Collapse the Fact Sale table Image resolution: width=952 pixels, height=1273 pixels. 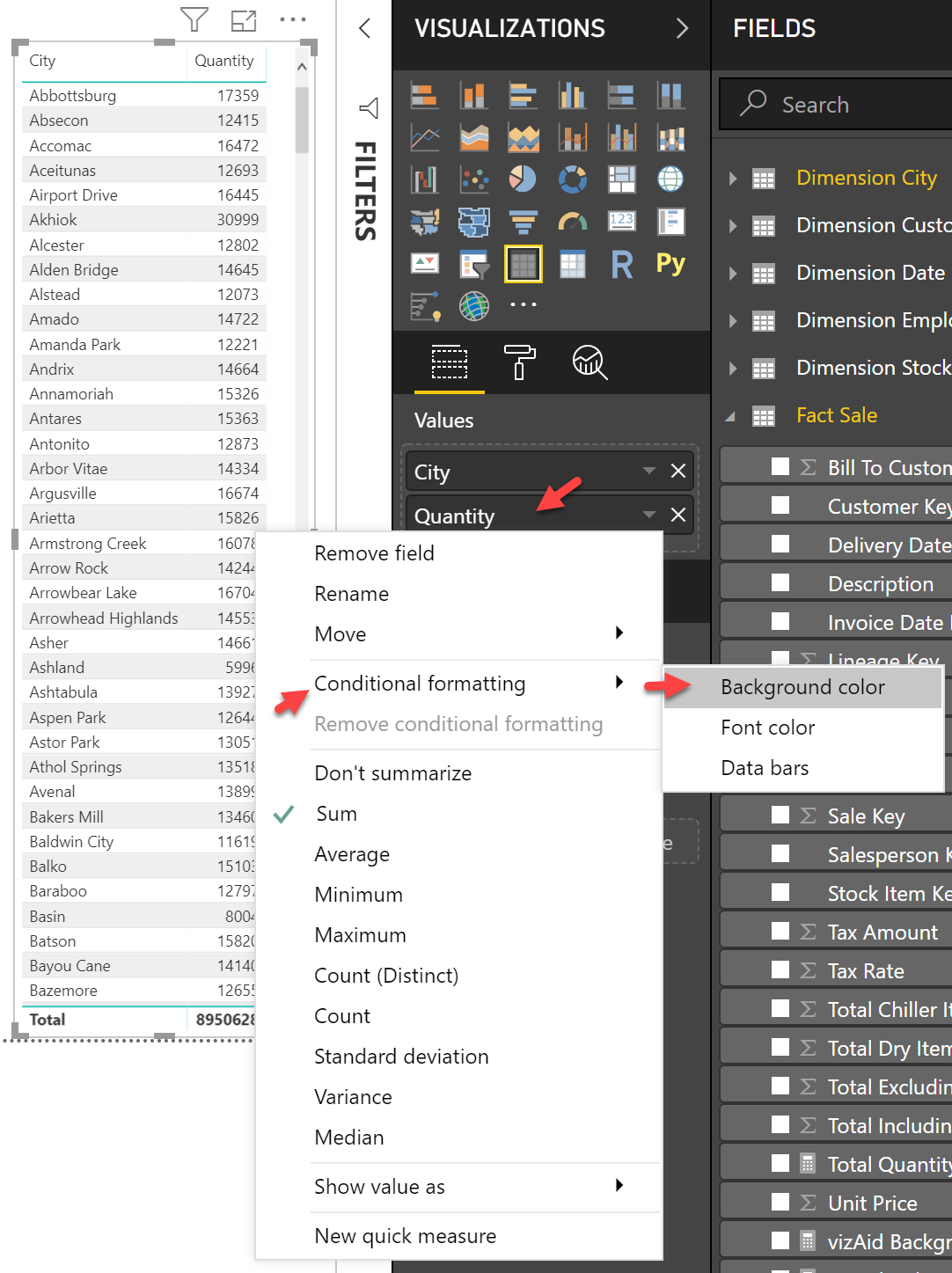731,416
